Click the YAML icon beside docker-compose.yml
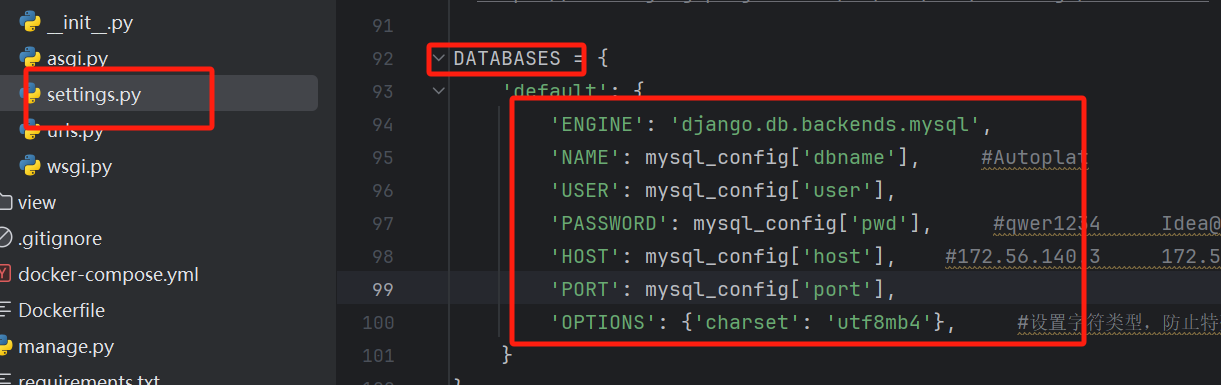 click(4, 274)
